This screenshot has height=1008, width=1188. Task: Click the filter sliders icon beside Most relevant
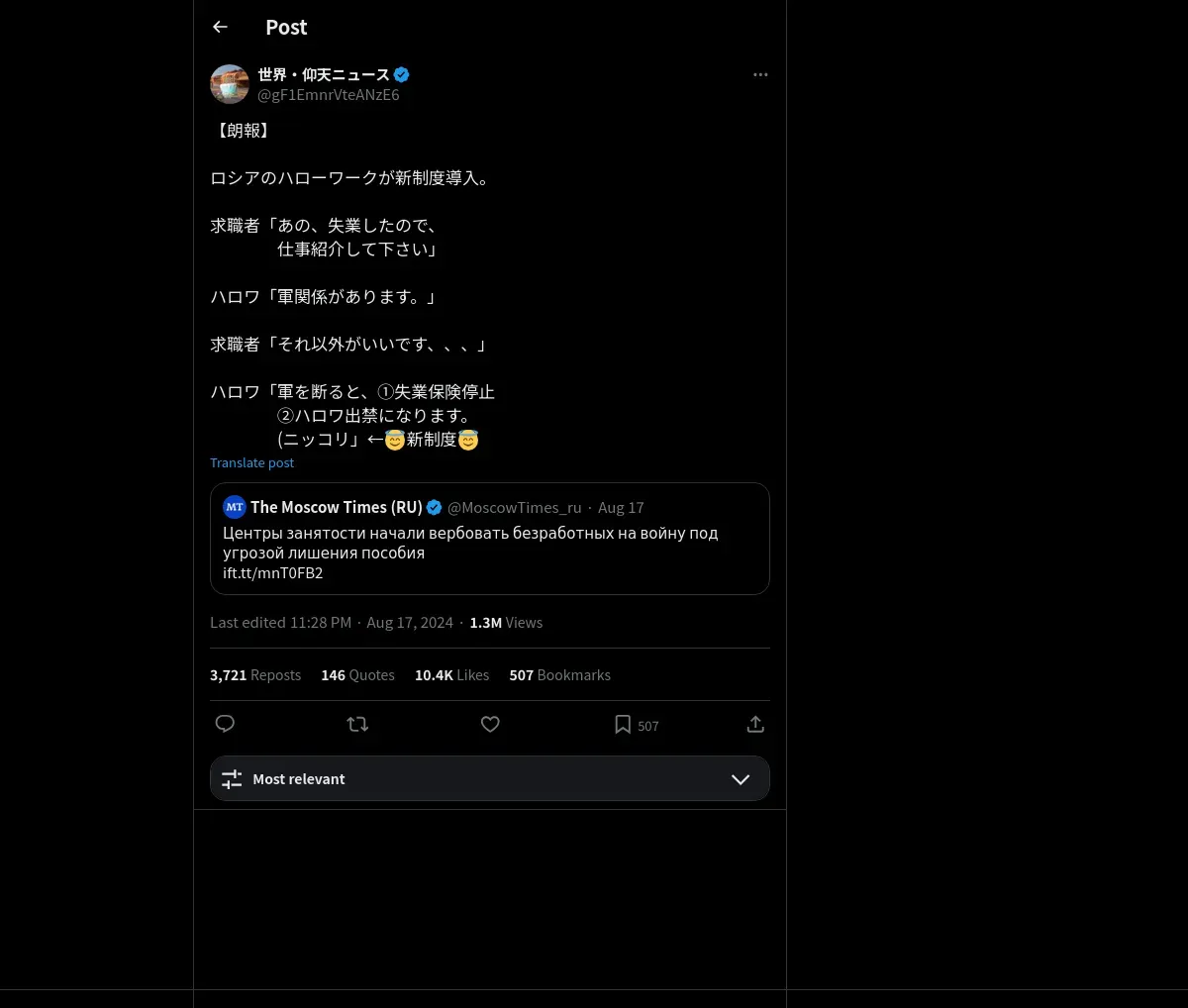tap(232, 779)
